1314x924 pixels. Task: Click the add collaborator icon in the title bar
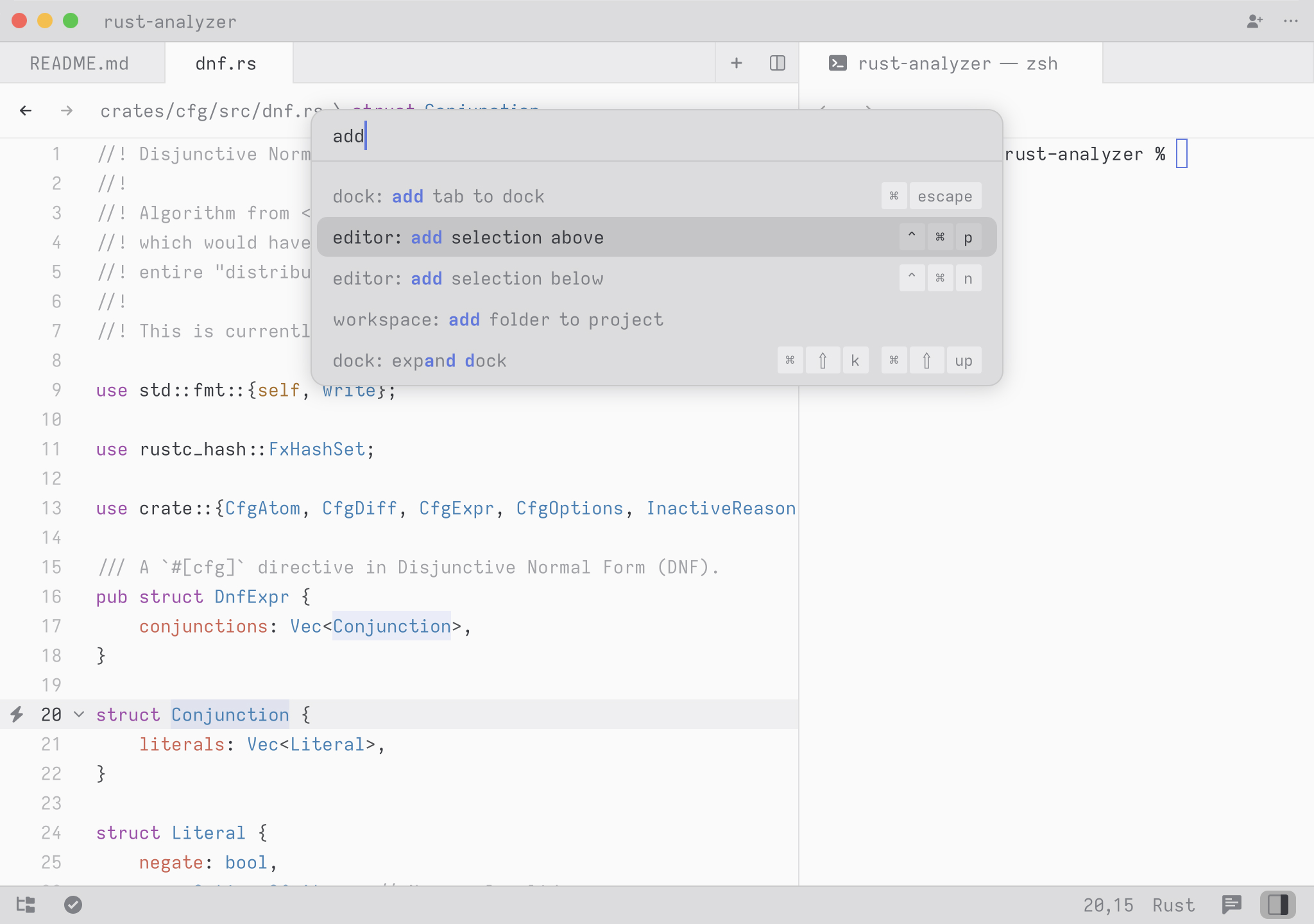[1254, 21]
